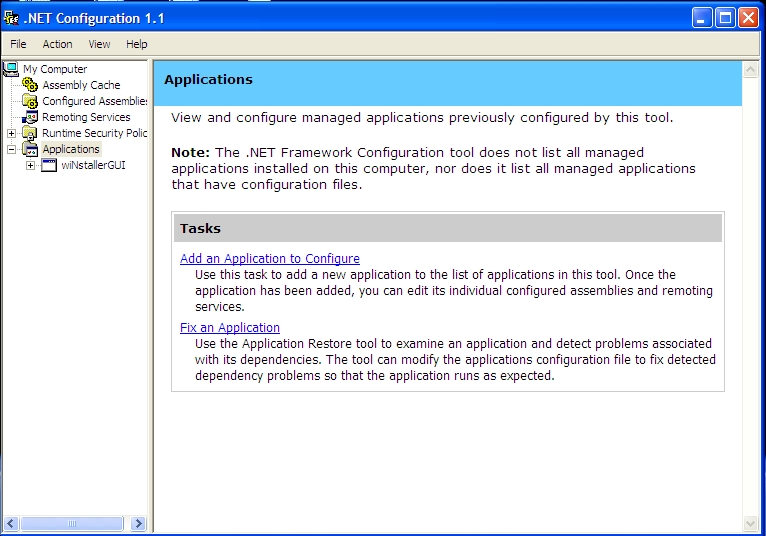The image size is (766, 536).
Task: Click the tree pane horizontal scrollbar thumb
Action: point(72,523)
